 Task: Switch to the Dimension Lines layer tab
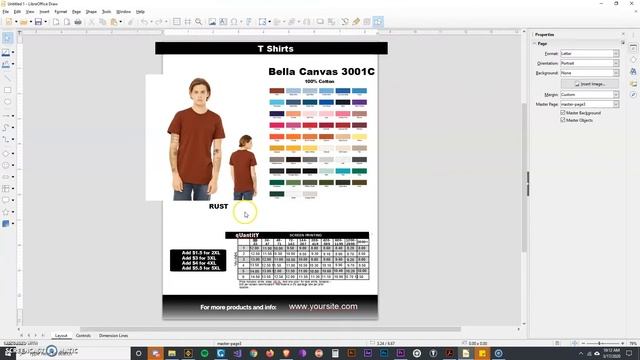[x=113, y=336]
